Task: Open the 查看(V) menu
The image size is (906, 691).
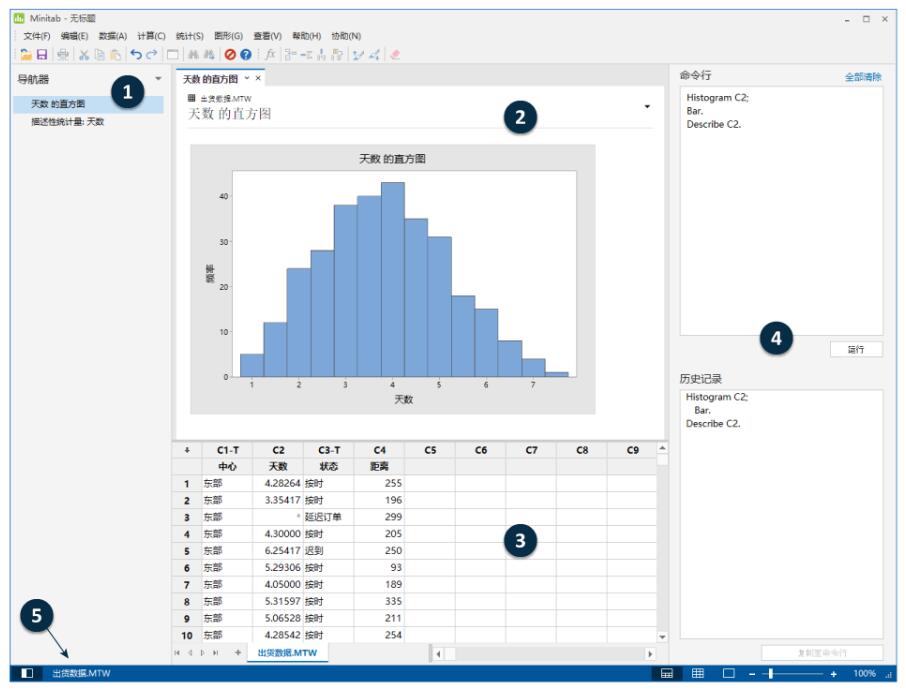Action: (268, 36)
